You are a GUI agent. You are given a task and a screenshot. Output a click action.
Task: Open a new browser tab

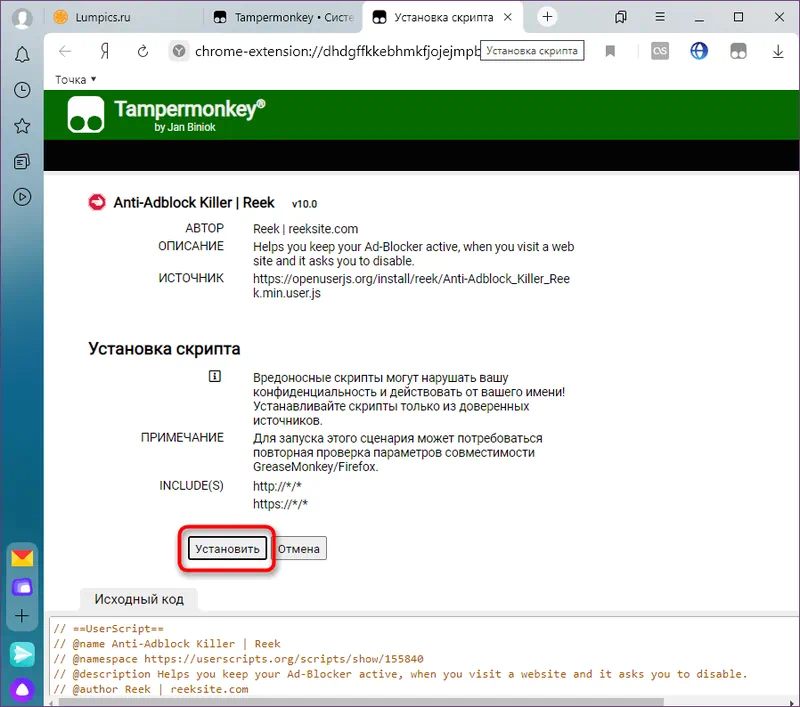point(547,17)
